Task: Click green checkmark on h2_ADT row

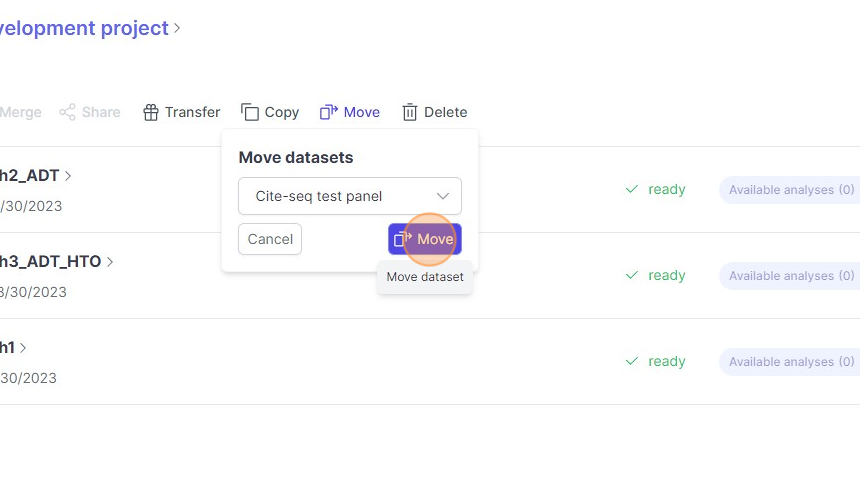Action: pos(631,189)
